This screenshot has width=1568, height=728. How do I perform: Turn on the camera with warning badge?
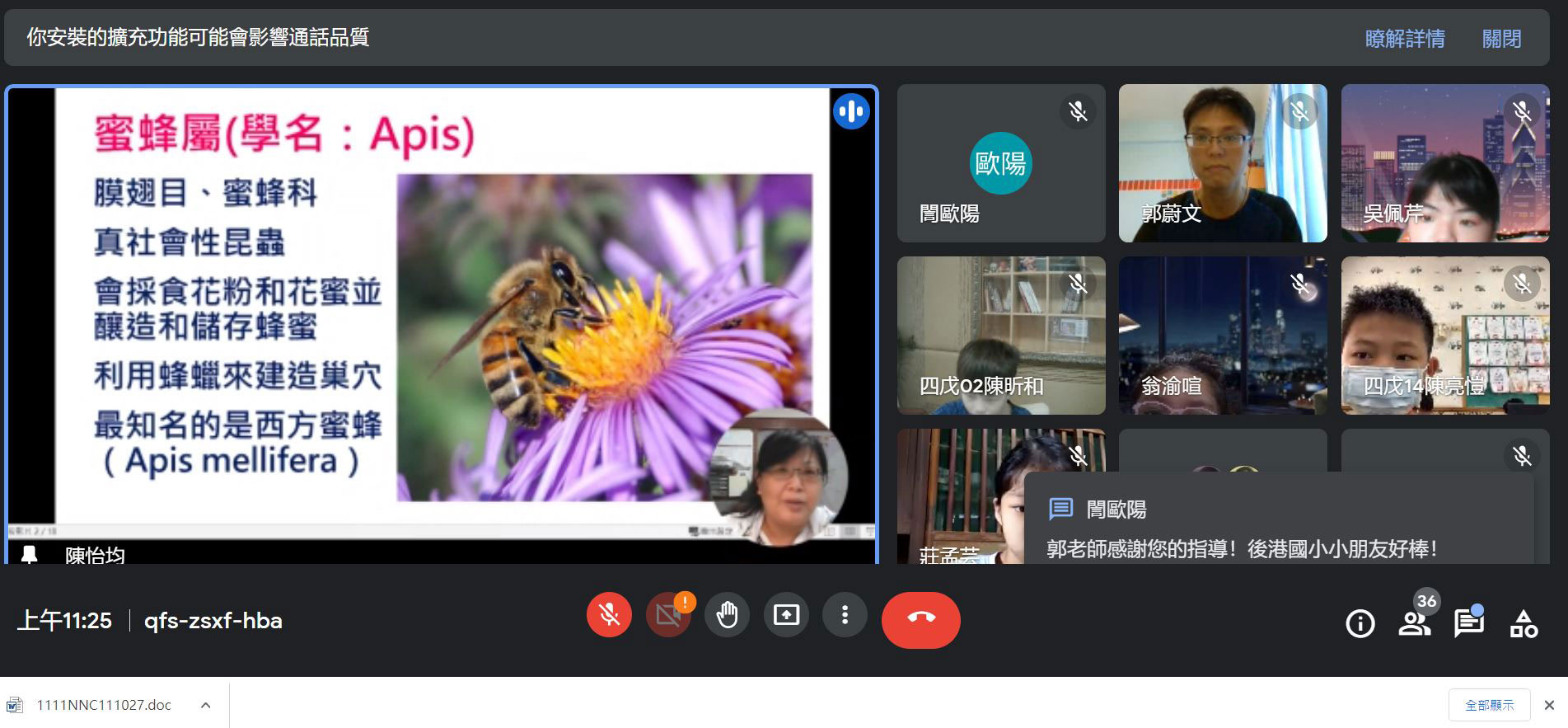click(668, 615)
